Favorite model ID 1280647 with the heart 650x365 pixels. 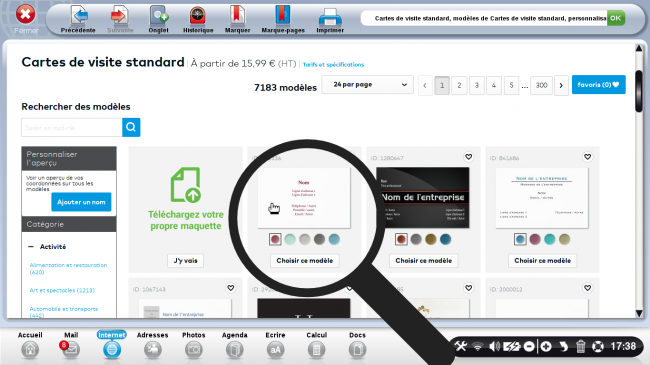pyautogui.click(x=468, y=157)
